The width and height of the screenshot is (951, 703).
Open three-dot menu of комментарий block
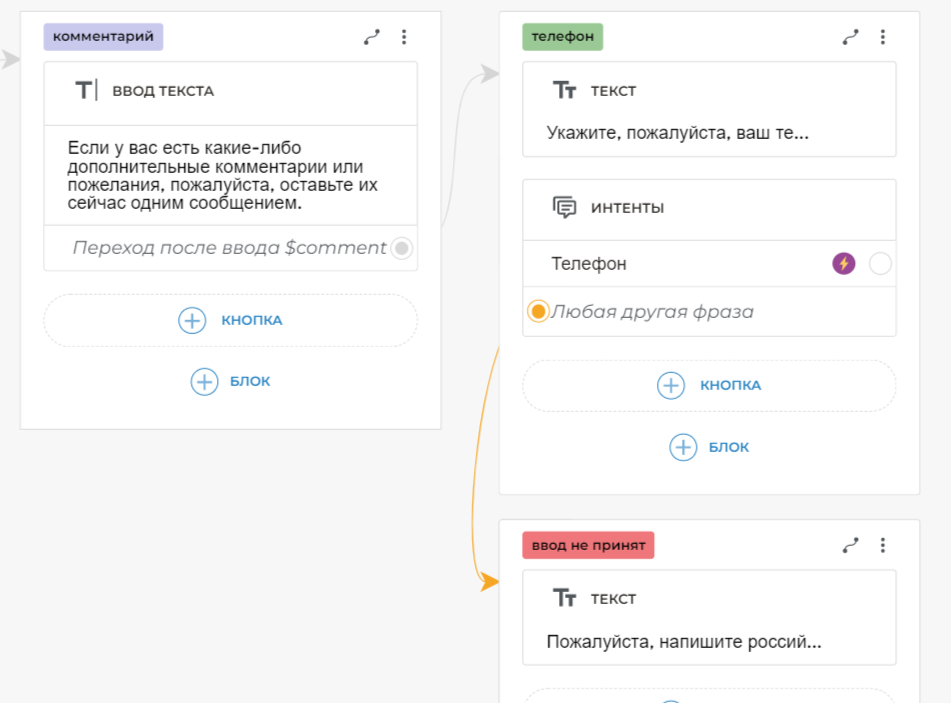coord(404,37)
